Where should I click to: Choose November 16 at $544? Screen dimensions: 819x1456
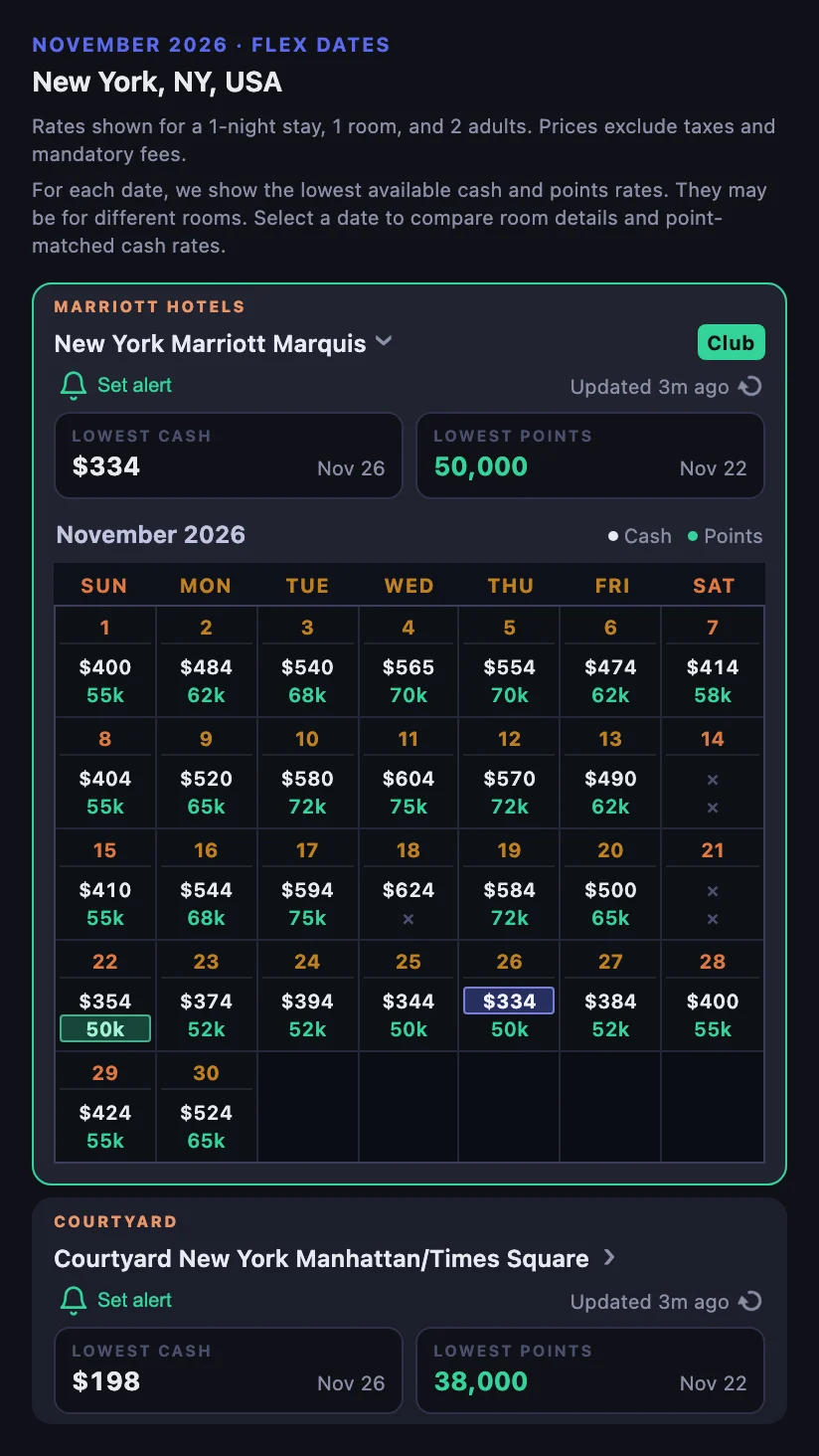(x=207, y=884)
